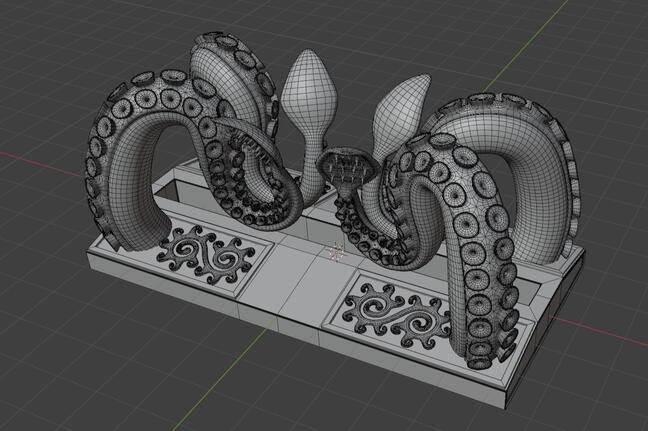Click empty grid floor in bottom-left corner
The height and width of the screenshot is (431, 648).
[60, 380]
